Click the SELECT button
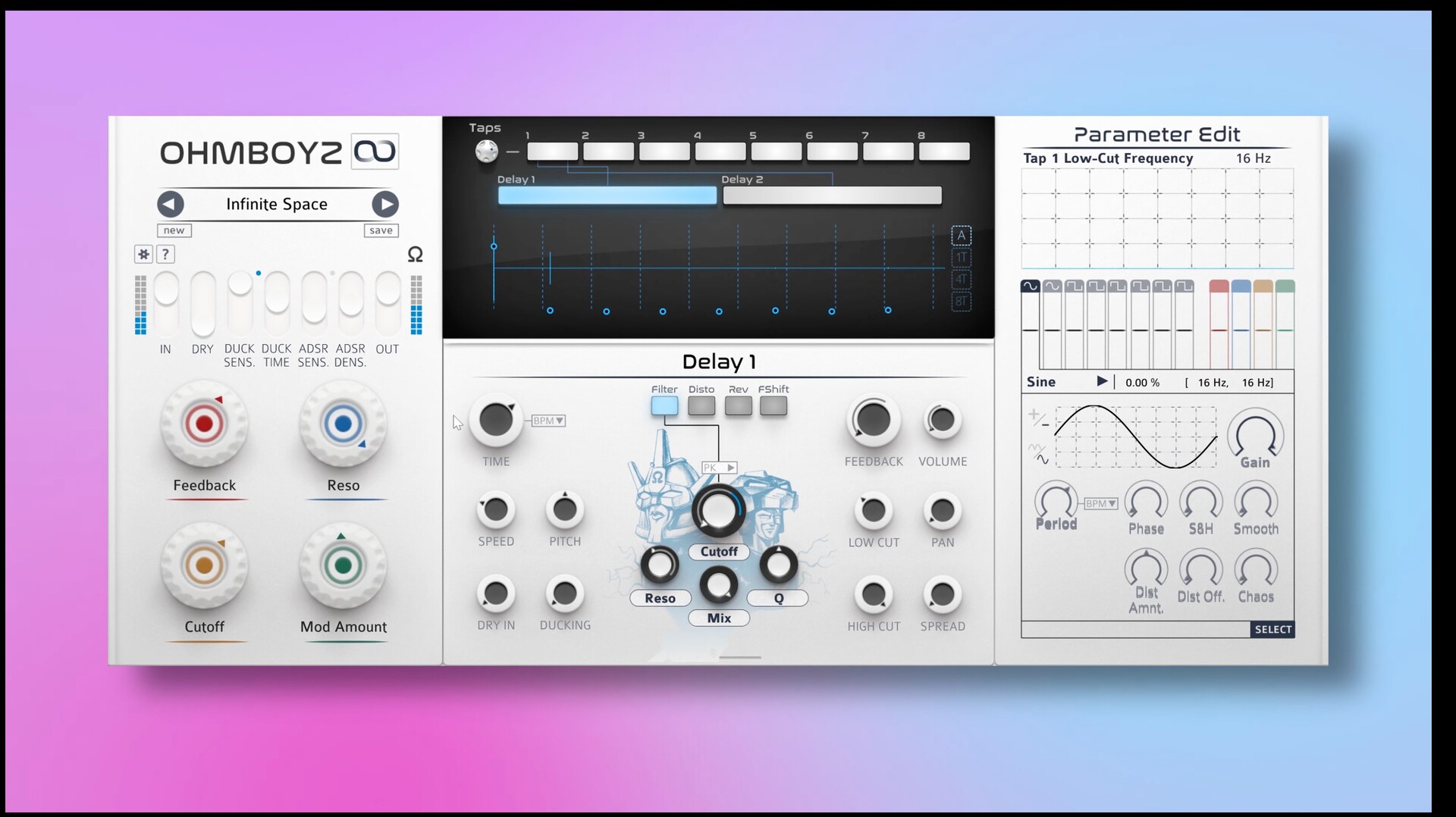 (x=1272, y=629)
